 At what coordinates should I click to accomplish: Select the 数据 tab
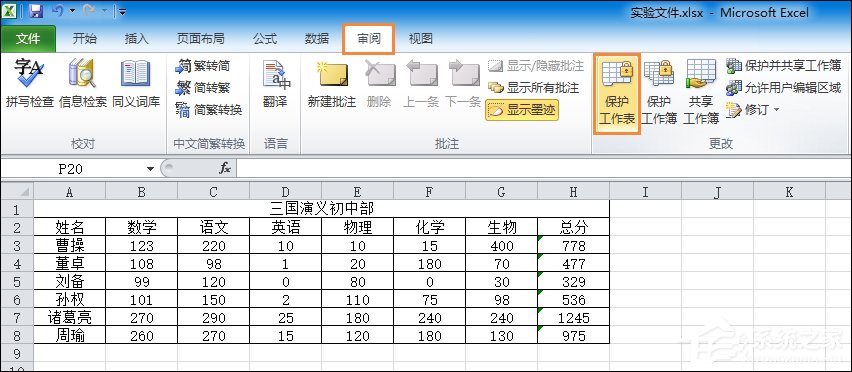point(317,39)
